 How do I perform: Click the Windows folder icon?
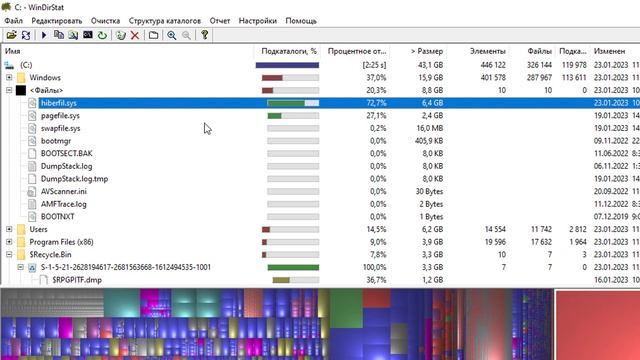21,78
